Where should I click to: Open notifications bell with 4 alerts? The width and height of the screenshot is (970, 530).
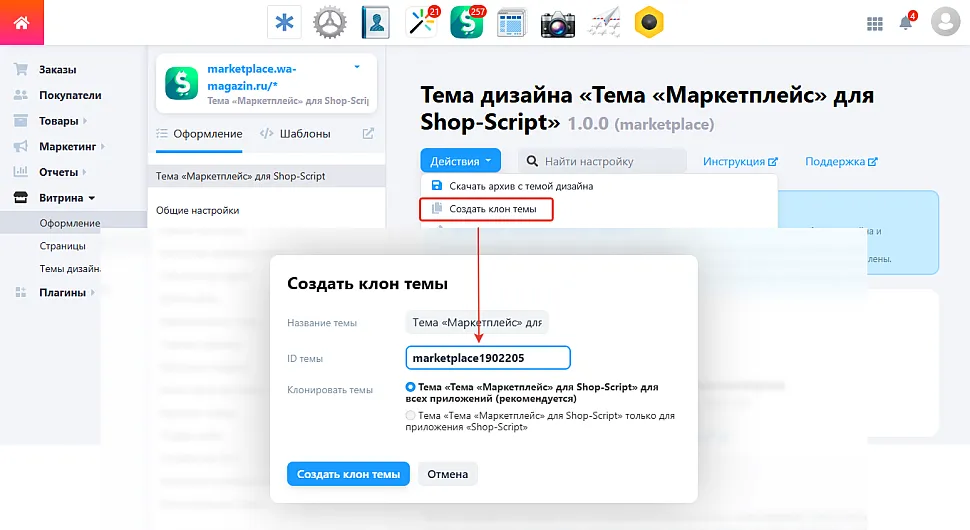pyautogui.click(x=906, y=22)
